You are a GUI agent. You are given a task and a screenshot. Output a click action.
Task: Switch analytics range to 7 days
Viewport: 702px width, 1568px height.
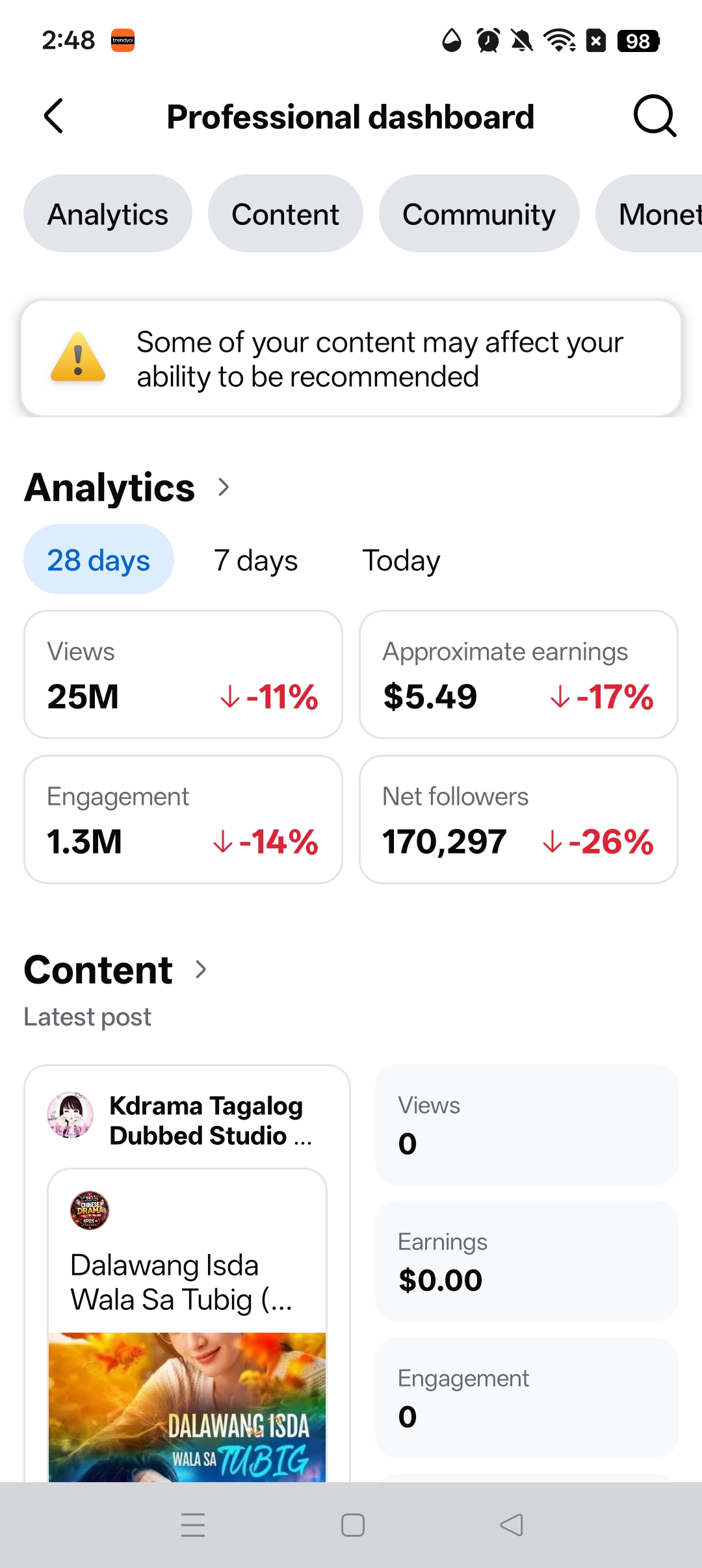pos(255,560)
